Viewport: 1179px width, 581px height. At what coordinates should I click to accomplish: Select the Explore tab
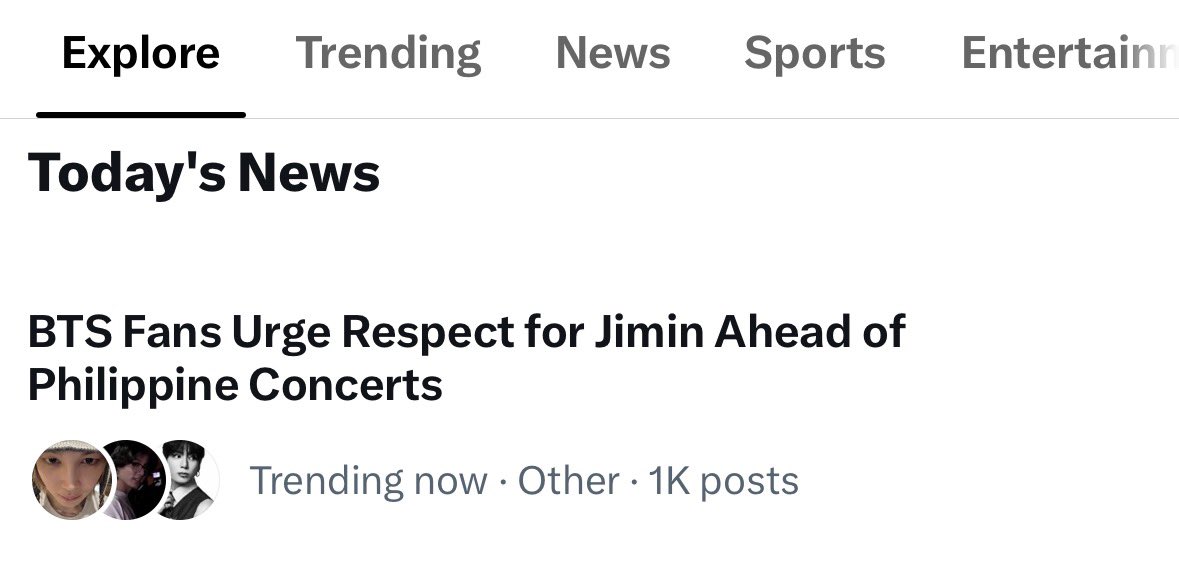[141, 53]
